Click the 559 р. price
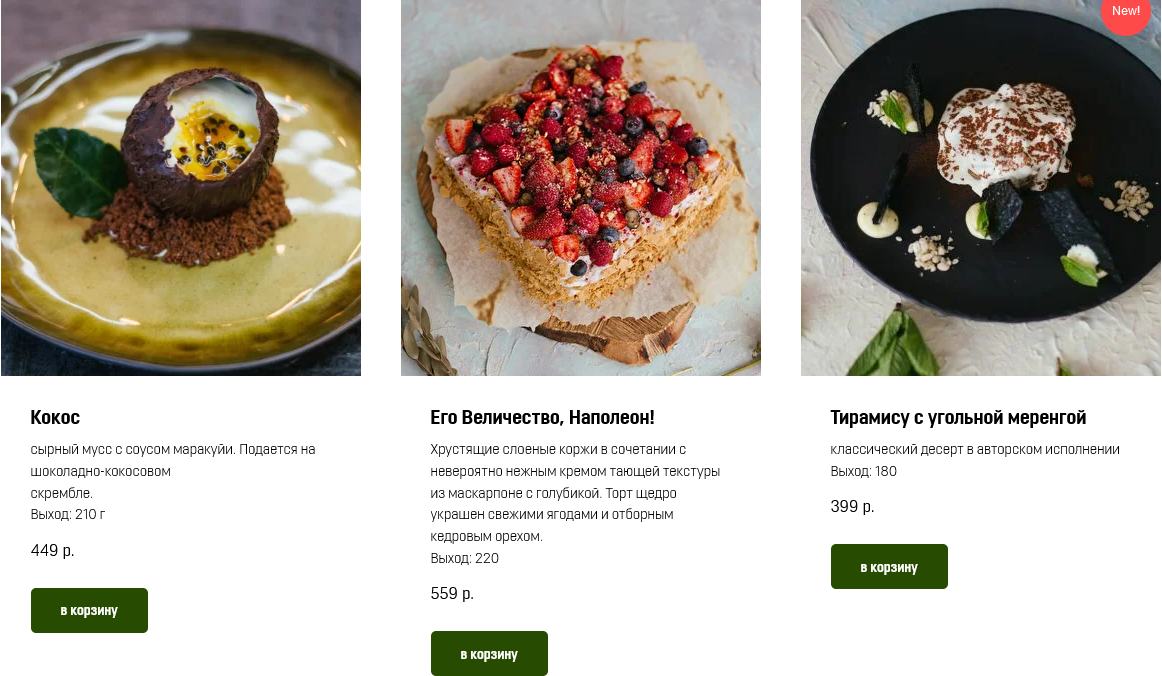Viewport: 1162px width, 676px height. pyautogui.click(x=452, y=593)
